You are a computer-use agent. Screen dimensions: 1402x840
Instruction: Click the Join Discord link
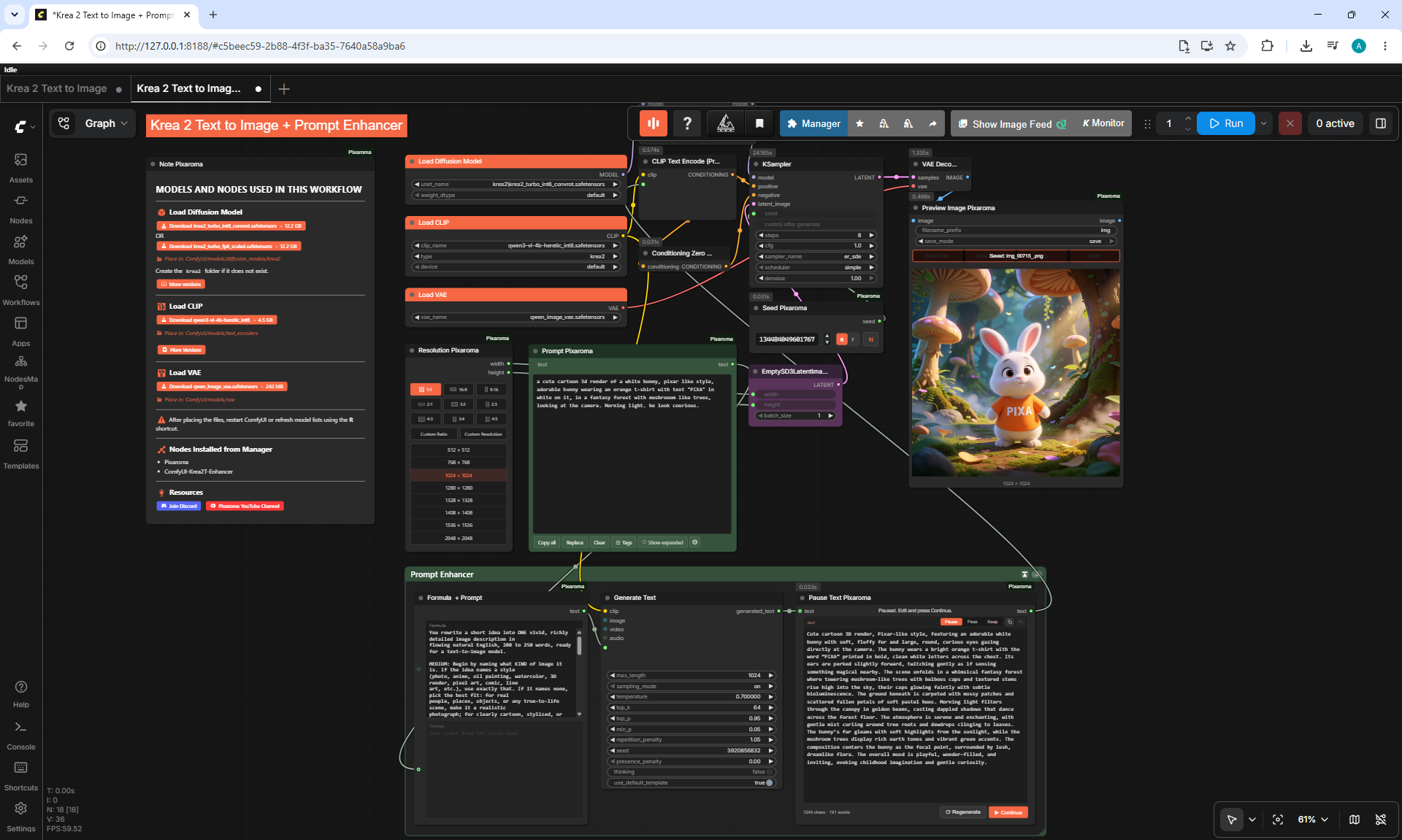pyautogui.click(x=179, y=506)
